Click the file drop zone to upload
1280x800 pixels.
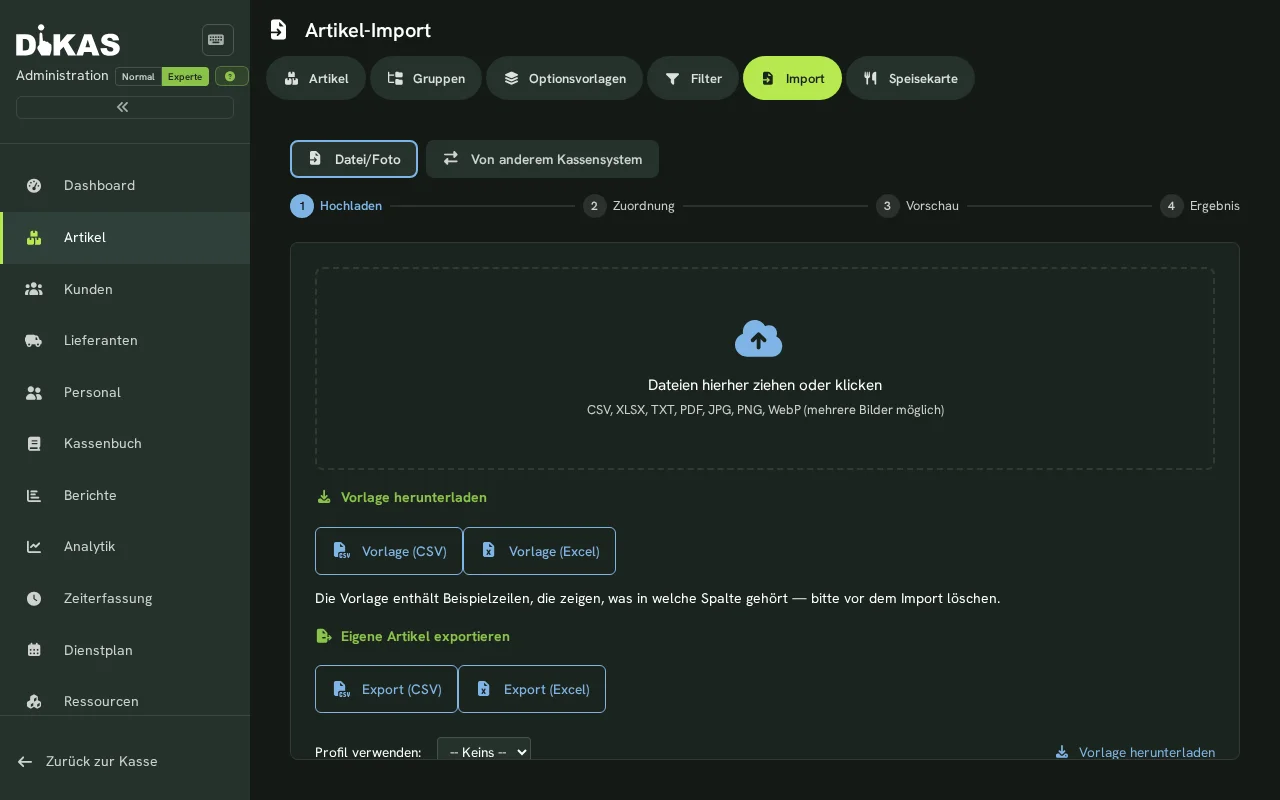tap(765, 368)
